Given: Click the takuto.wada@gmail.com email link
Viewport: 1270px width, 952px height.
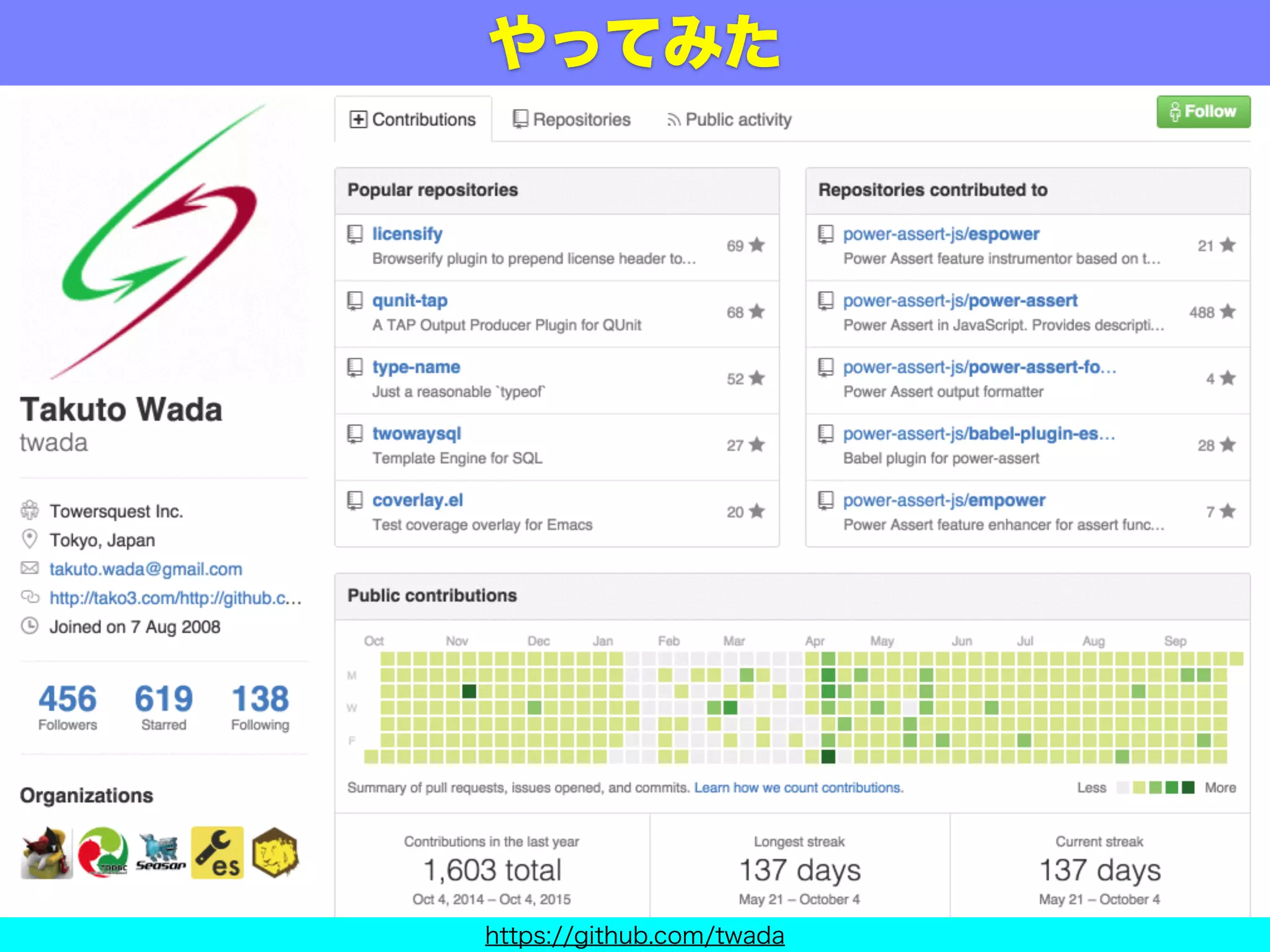Looking at the screenshot, I should pos(146,569).
